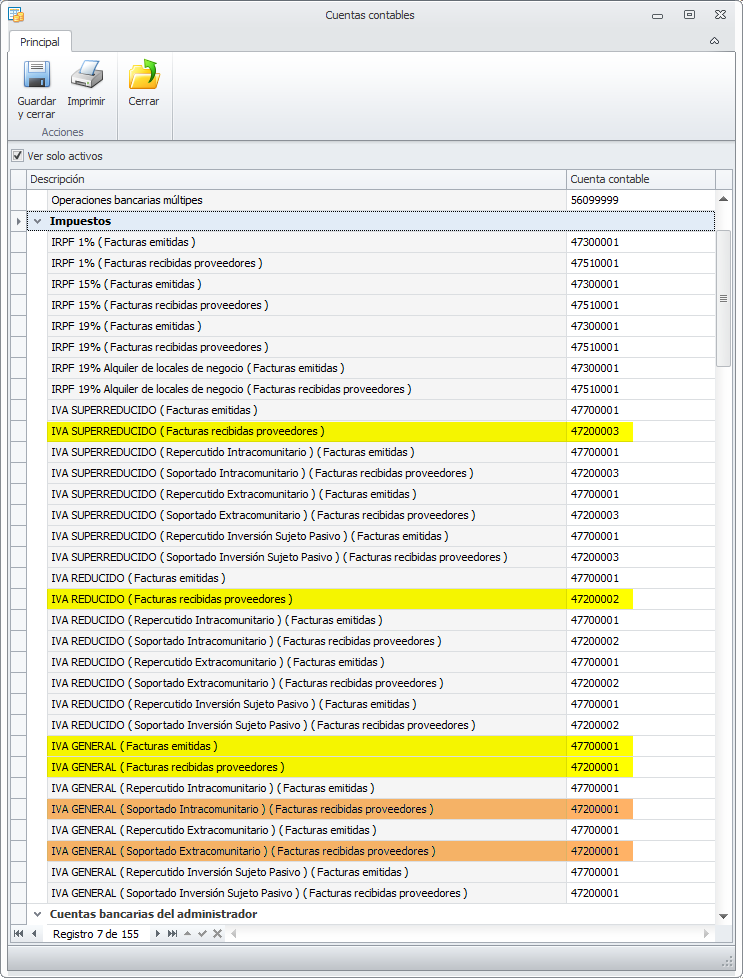Go to previous record in navigator

click(x=34, y=933)
